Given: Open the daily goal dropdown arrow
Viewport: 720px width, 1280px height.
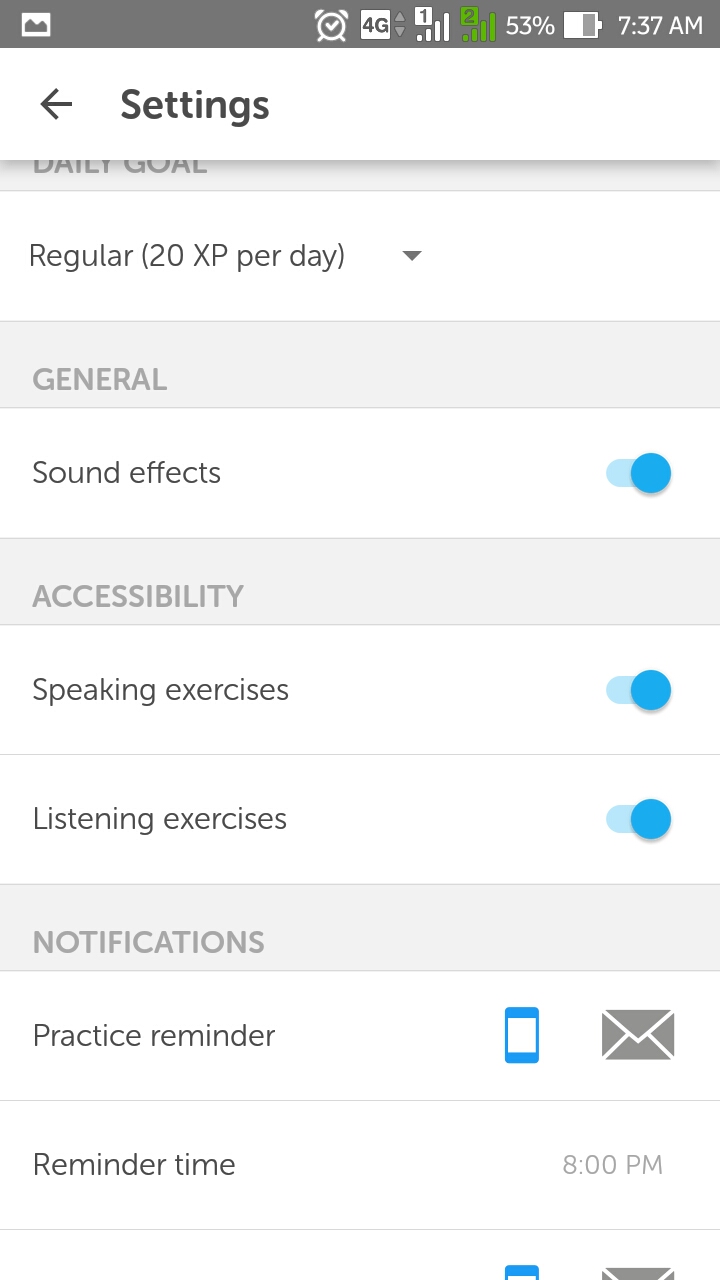Looking at the screenshot, I should tap(412, 256).
